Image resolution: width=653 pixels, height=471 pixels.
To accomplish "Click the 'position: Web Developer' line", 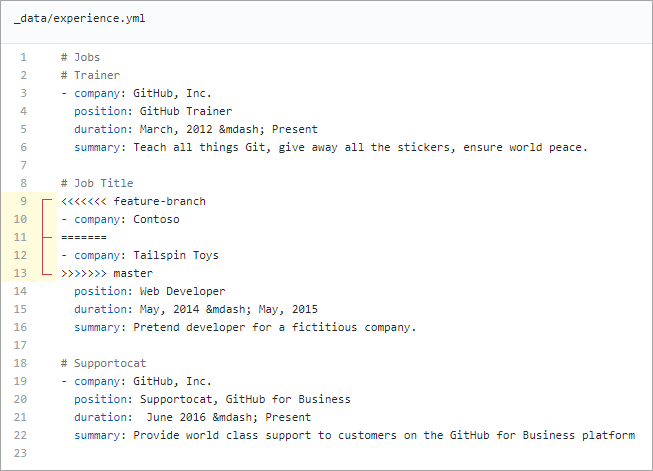I will click(149, 291).
